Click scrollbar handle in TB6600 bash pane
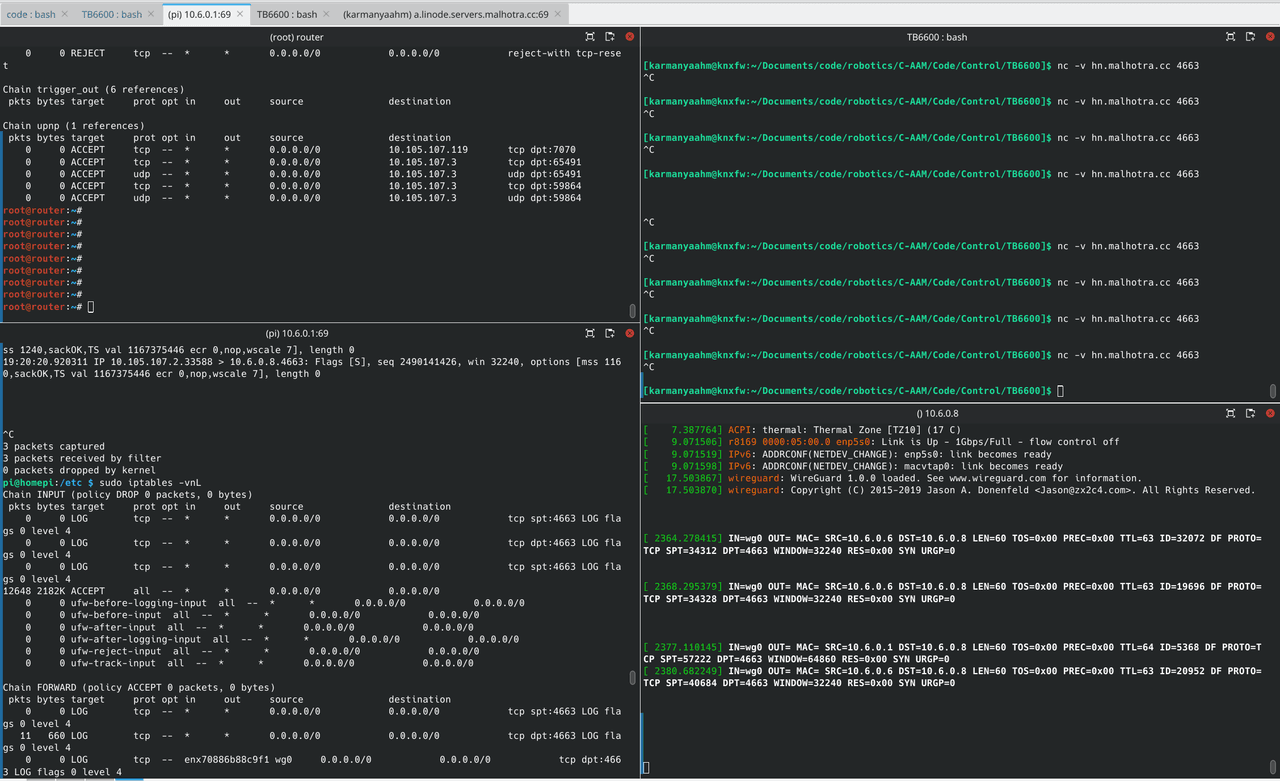Screen dimensions: 1280x781 tap(1273, 390)
